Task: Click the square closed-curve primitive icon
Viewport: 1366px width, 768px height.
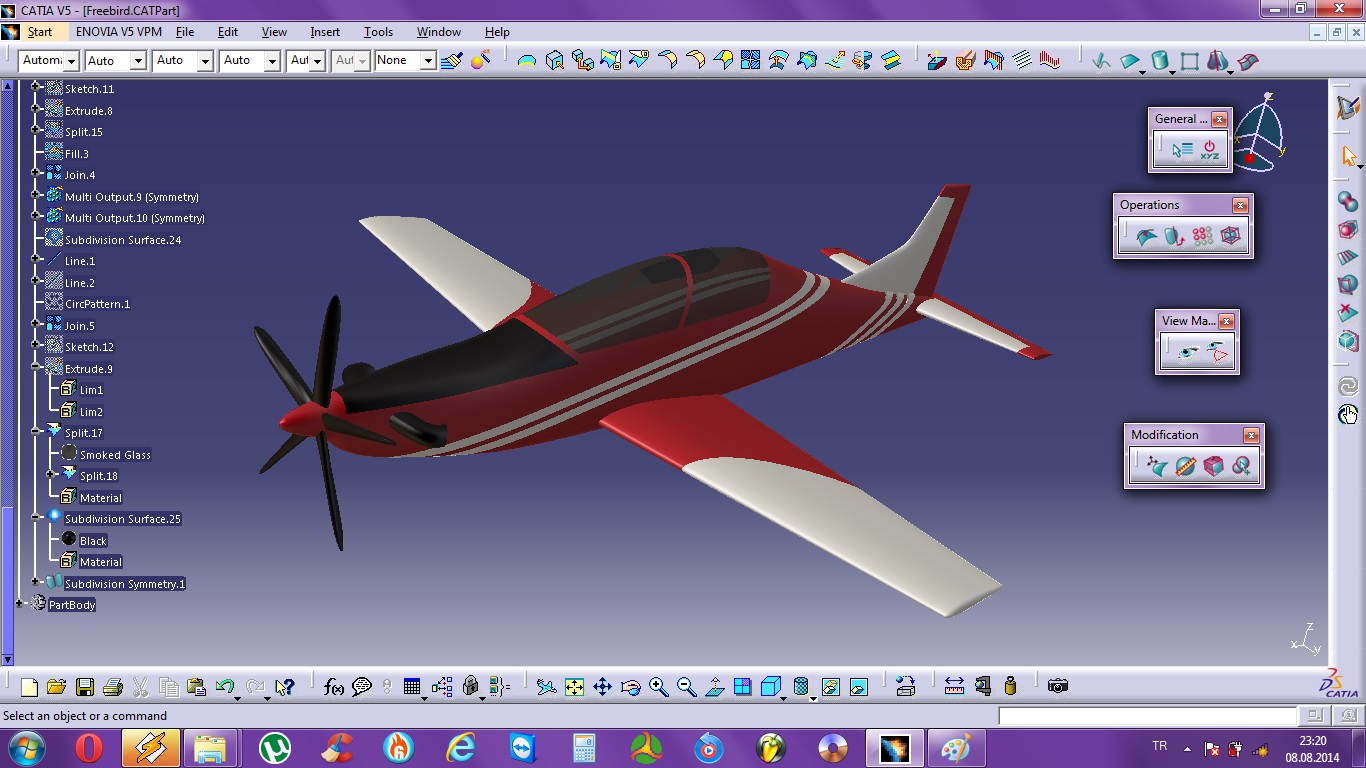Action: 1189,61
